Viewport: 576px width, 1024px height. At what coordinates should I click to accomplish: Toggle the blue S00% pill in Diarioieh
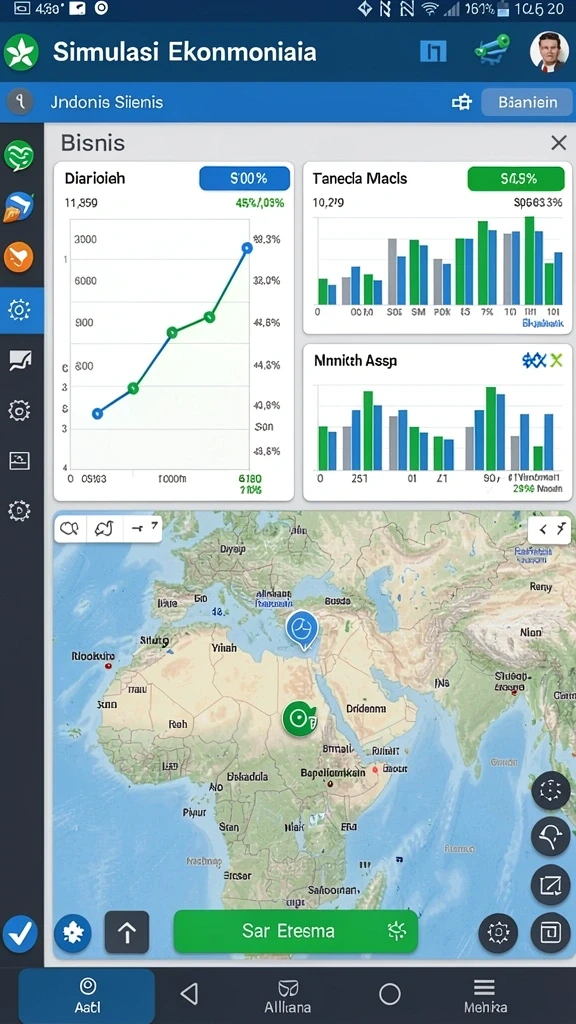click(244, 178)
